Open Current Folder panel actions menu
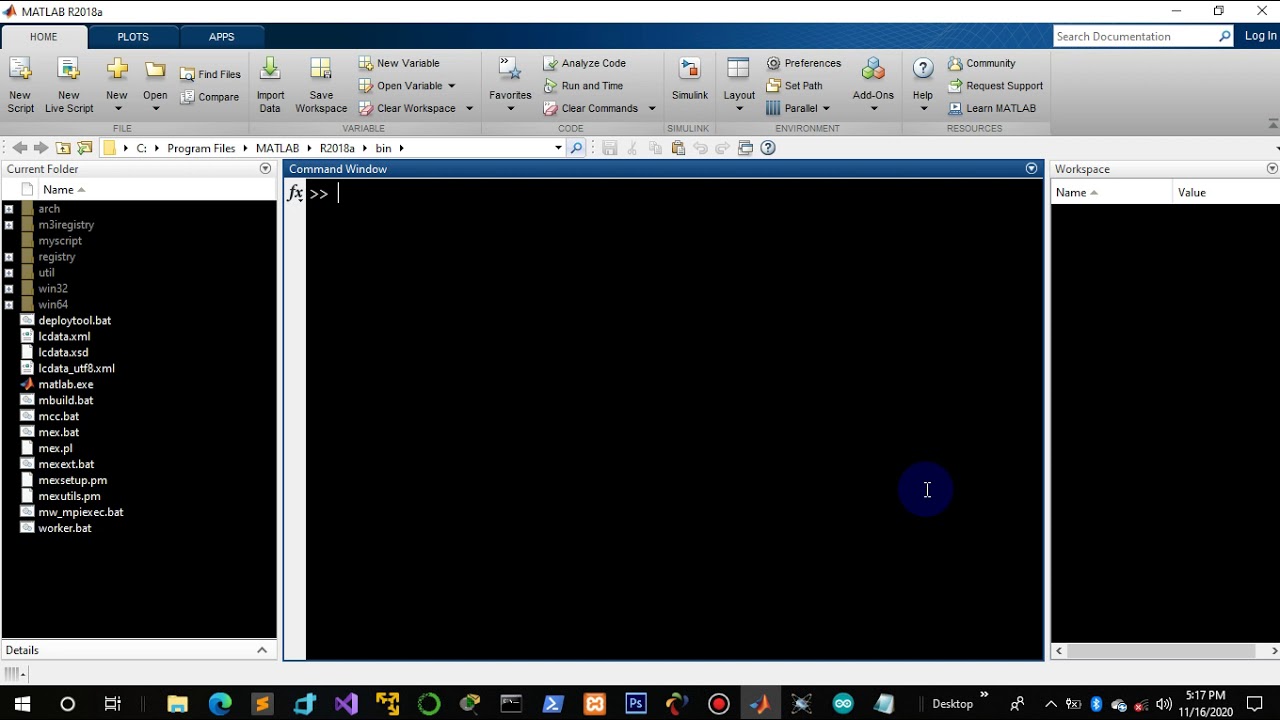This screenshot has height=720, width=1280. coord(265,169)
